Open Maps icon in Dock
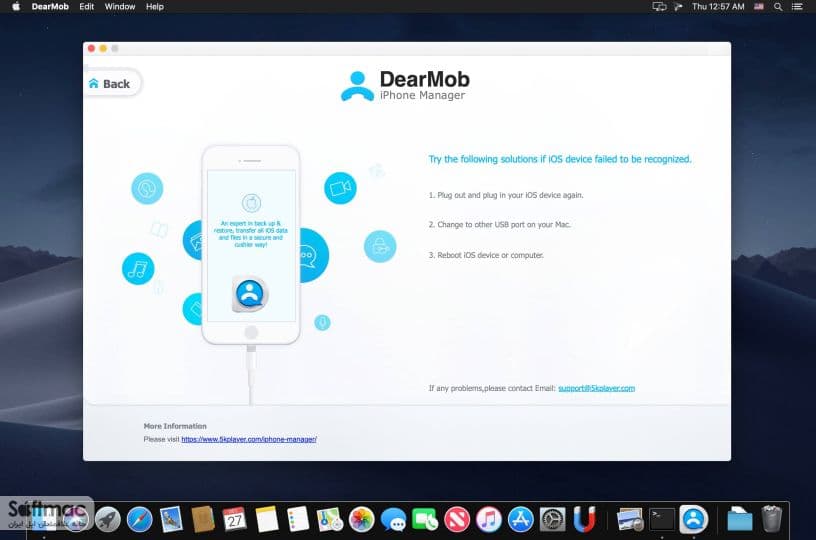This screenshot has width=816, height=540. (330, 519)
